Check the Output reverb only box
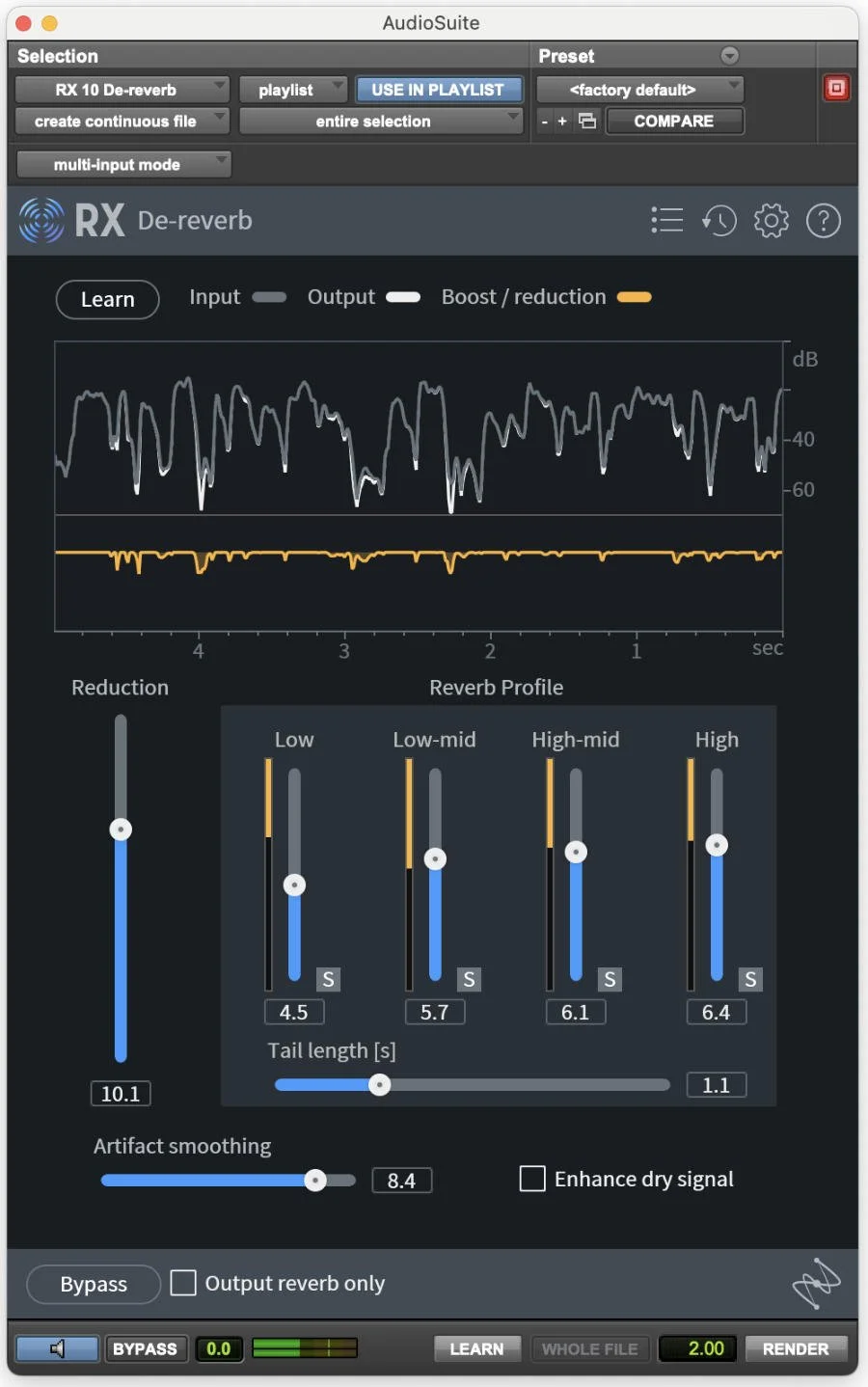Image resolution: width=868 pixels, height=1387 pixels. pyautogui.click(x=183, y=1283)
